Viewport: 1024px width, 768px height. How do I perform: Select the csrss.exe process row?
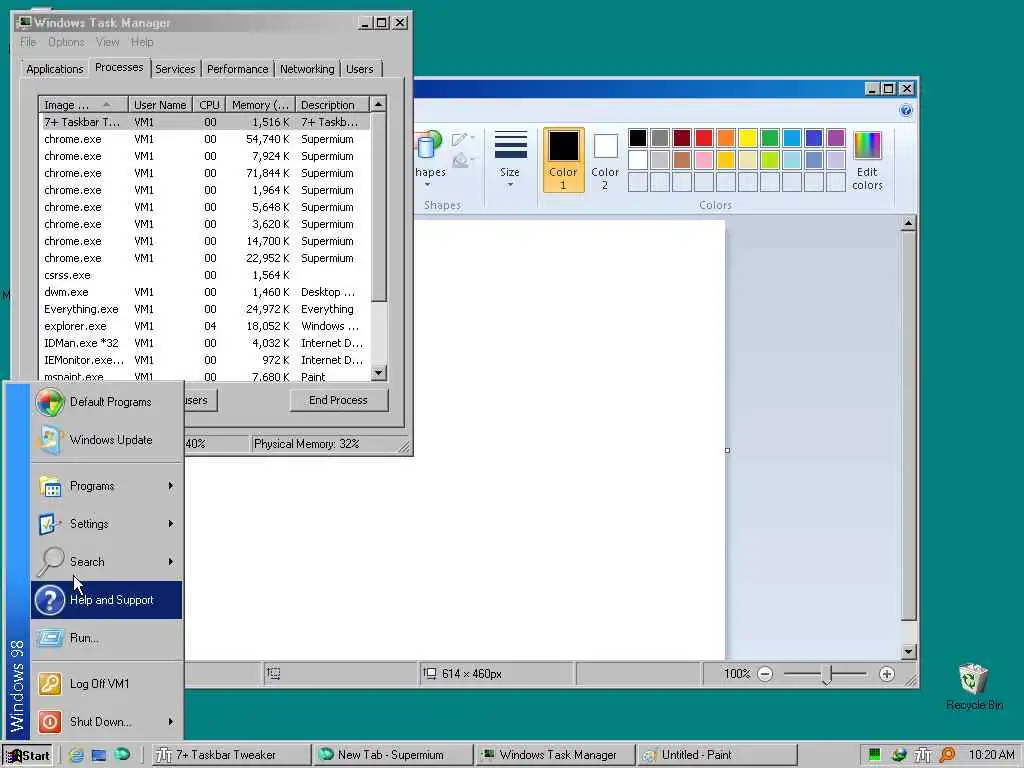pyautogui.click(x=204, y=276)
